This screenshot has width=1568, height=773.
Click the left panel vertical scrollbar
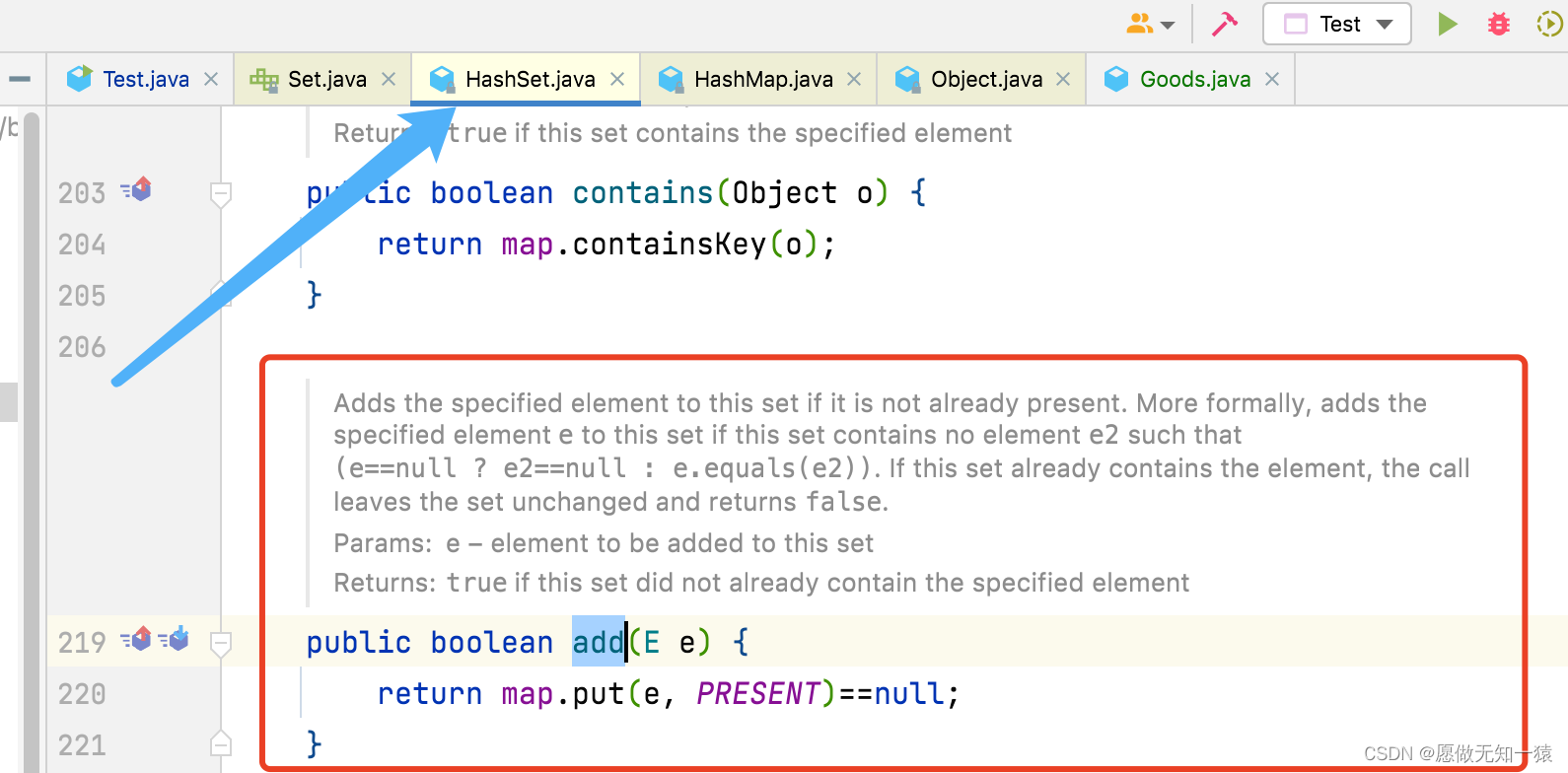pyautogui.click(x=32, y=442)
